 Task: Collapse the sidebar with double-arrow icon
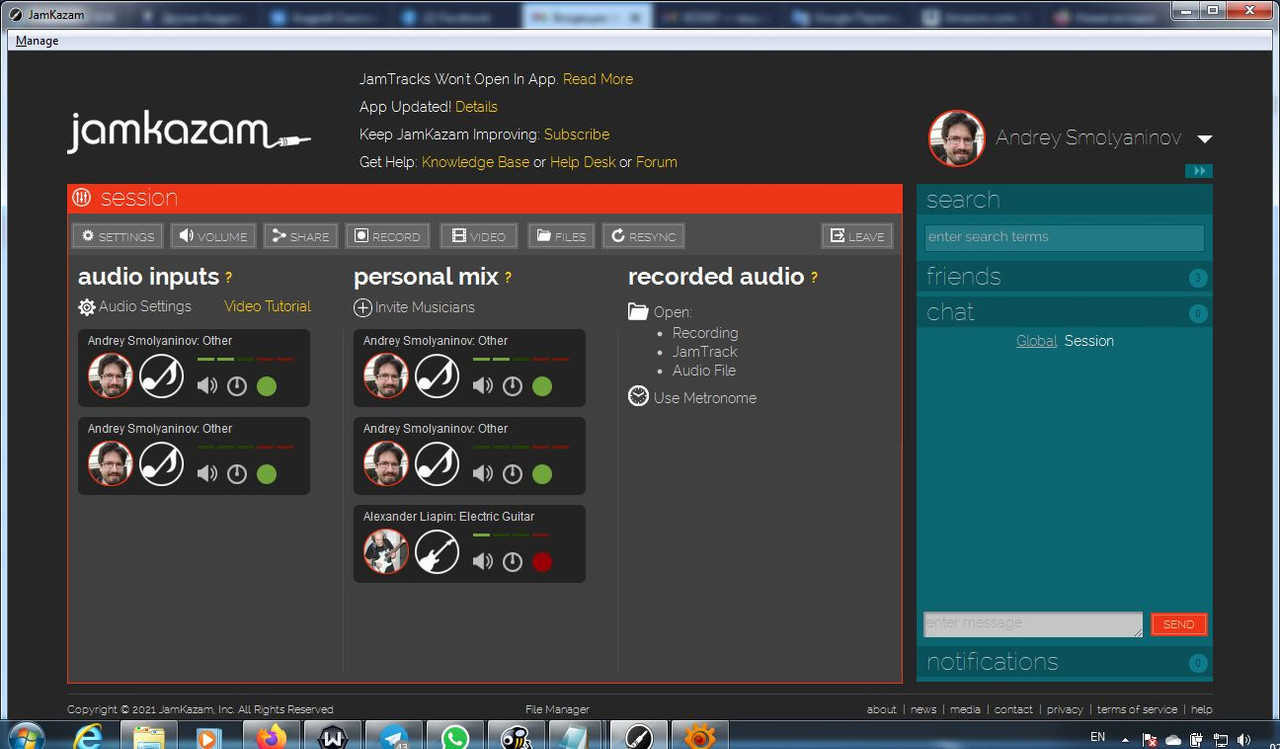point(1199,171)
